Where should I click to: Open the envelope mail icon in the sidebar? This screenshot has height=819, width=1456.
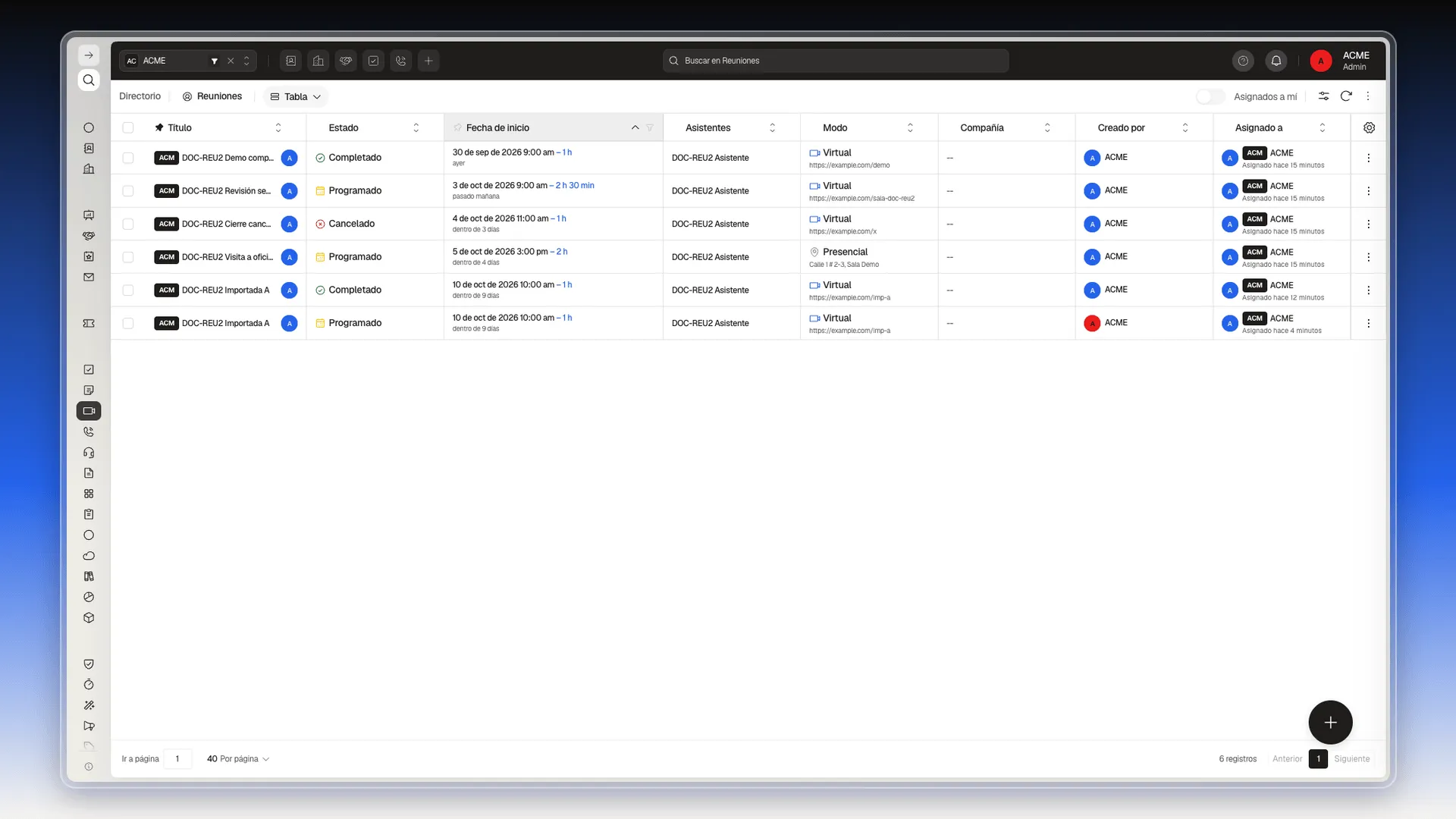(x=89, y=278)
